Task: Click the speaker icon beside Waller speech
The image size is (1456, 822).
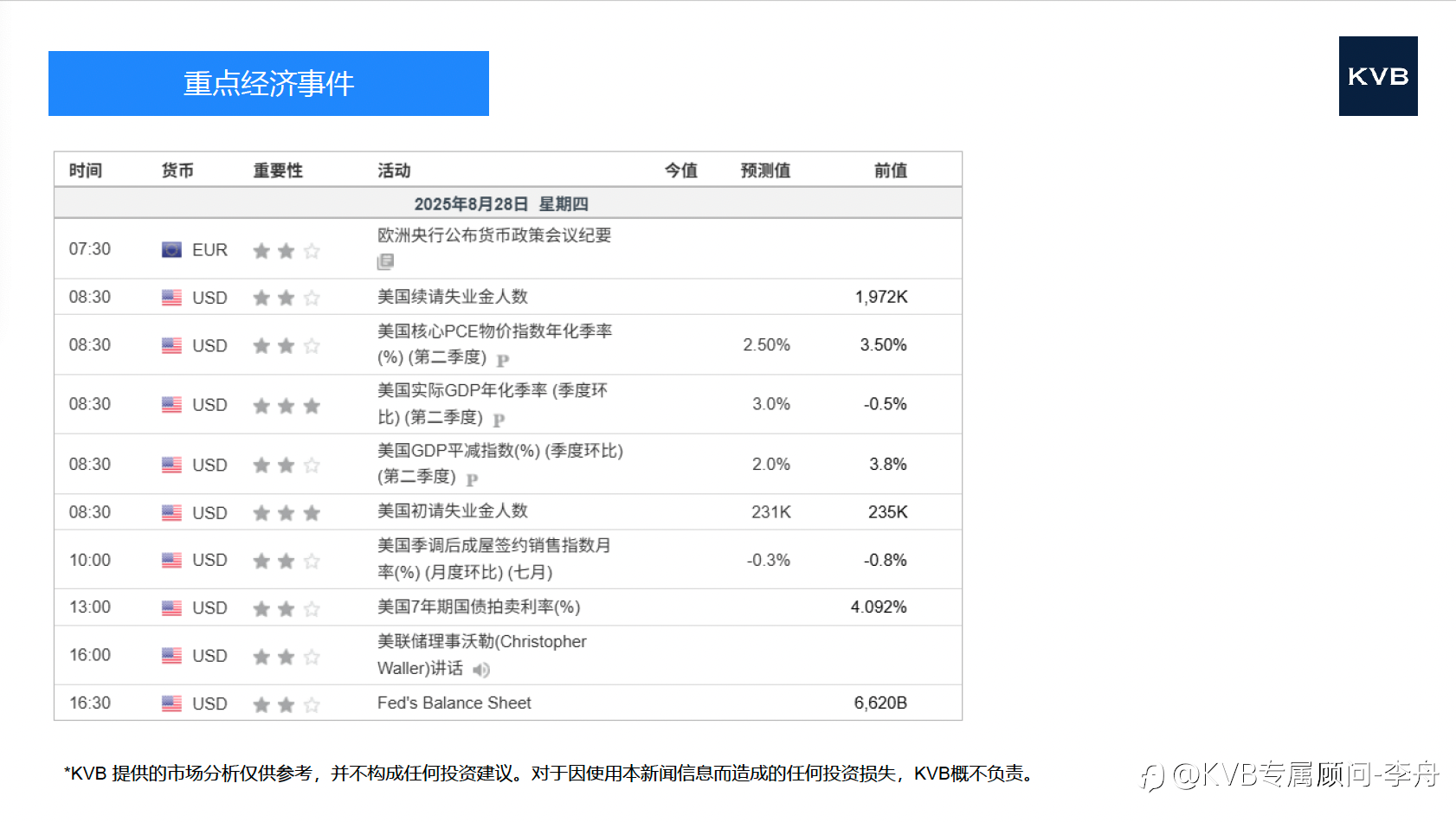Action: (481, 669)
